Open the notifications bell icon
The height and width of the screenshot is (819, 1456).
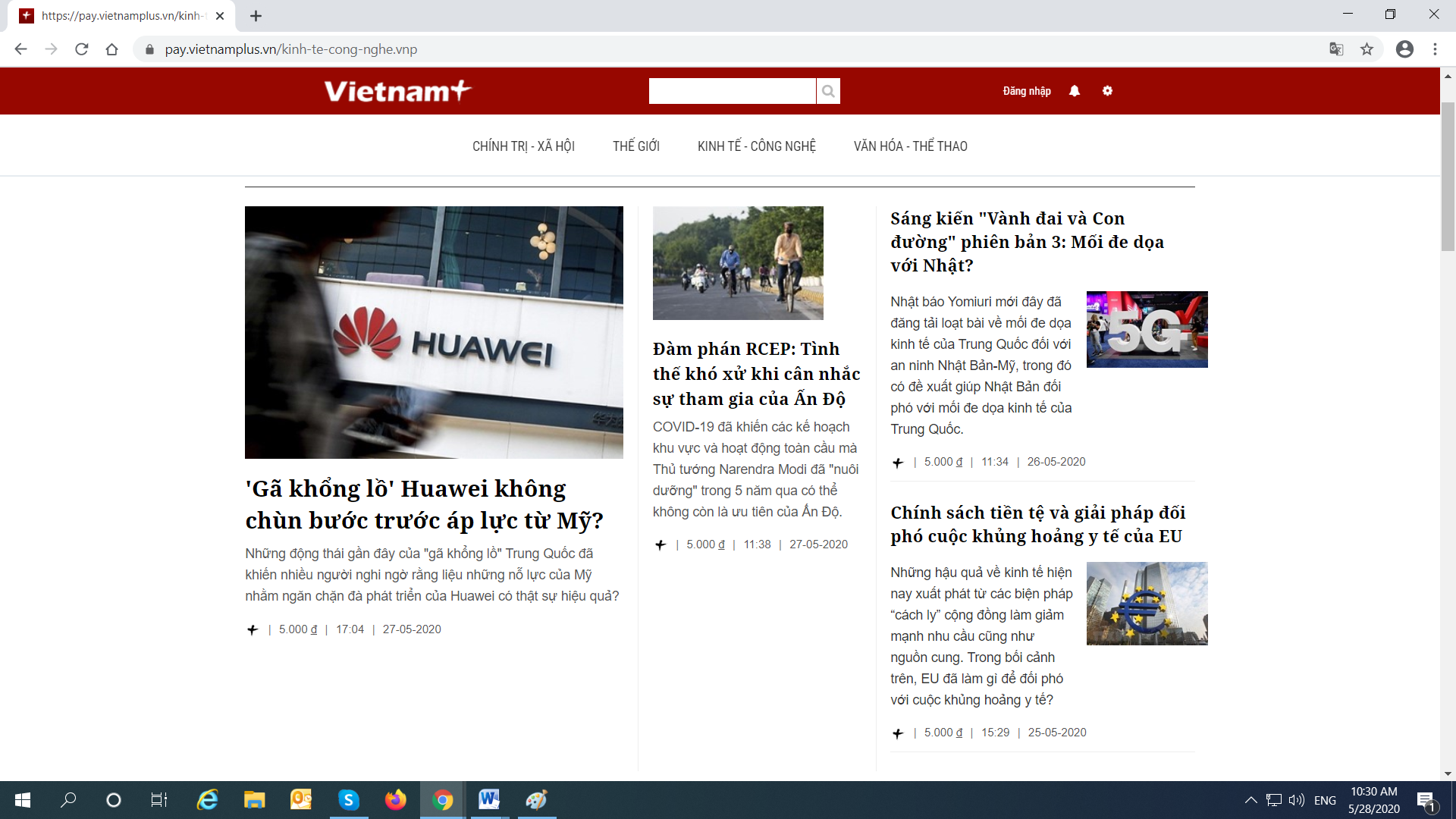[x=1075, y=91]
